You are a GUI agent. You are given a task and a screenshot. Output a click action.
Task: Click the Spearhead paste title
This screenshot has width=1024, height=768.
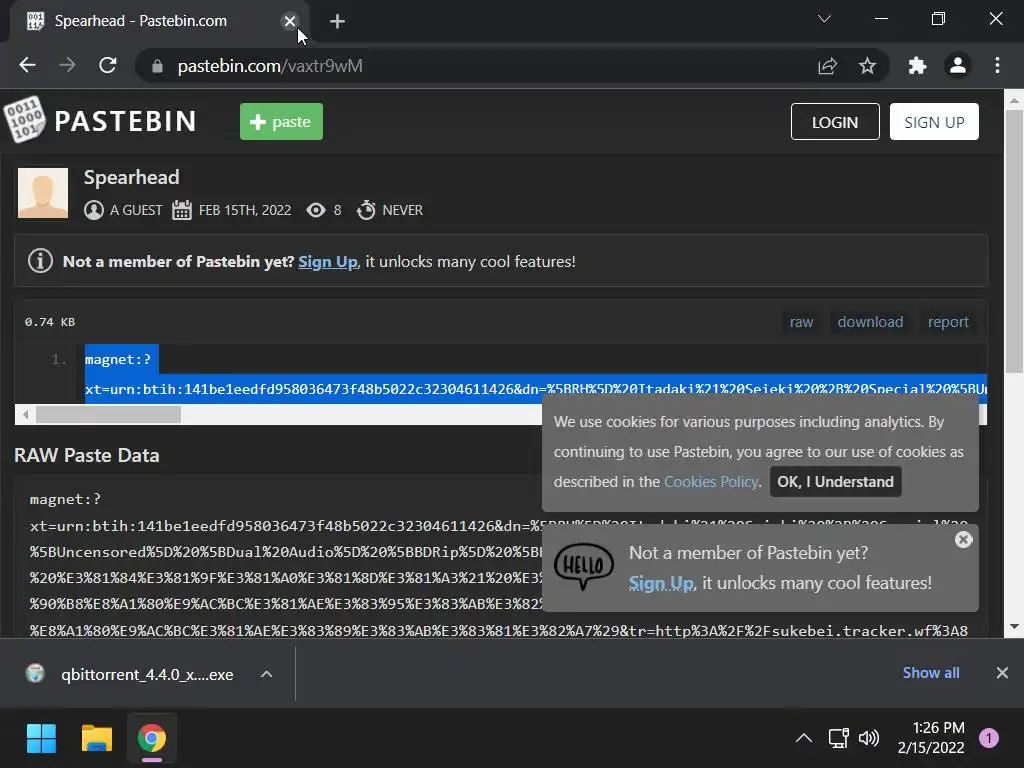click(x=131, y=177)
